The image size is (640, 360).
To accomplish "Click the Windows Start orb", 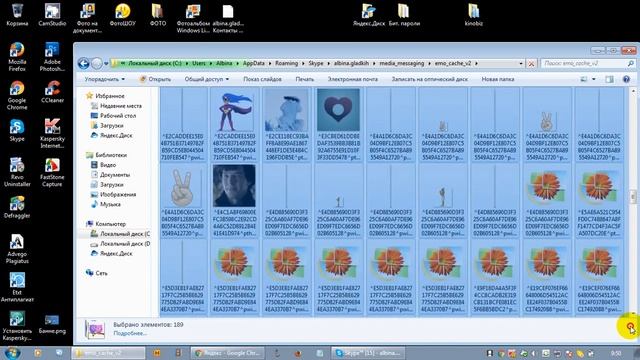I will (x=12, y=352).
